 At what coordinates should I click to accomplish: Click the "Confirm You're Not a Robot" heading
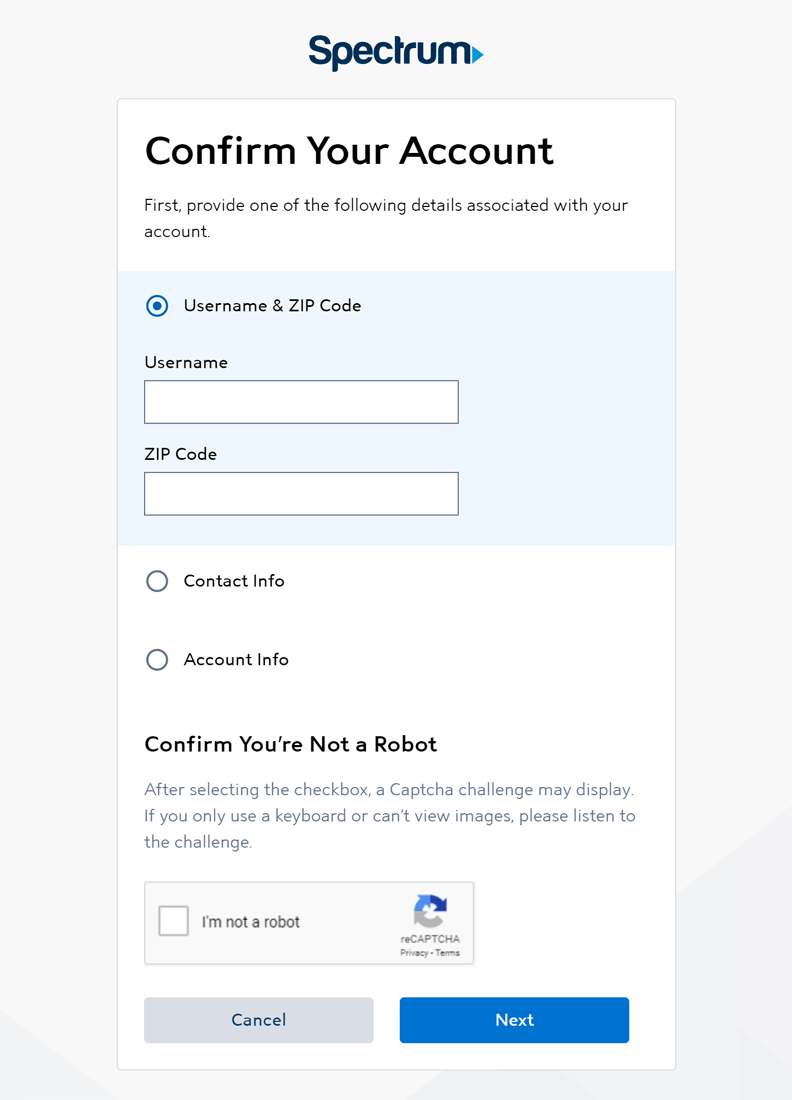[x=290, y=744]
